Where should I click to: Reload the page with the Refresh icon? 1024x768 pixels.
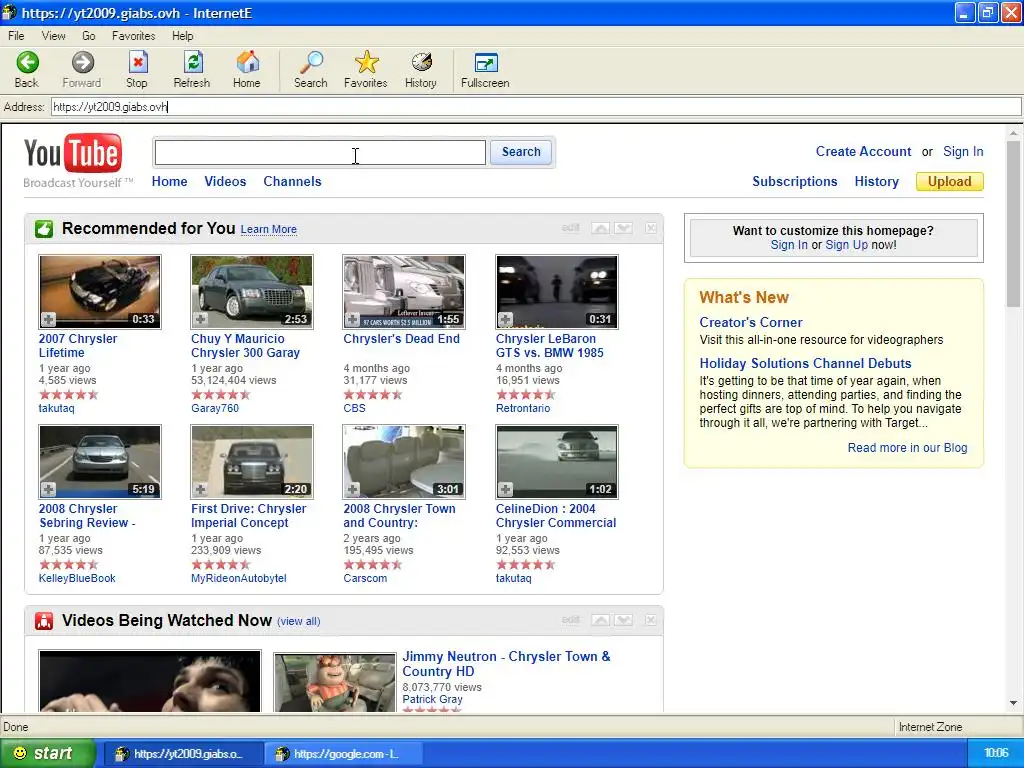click(x=192, y=69)
